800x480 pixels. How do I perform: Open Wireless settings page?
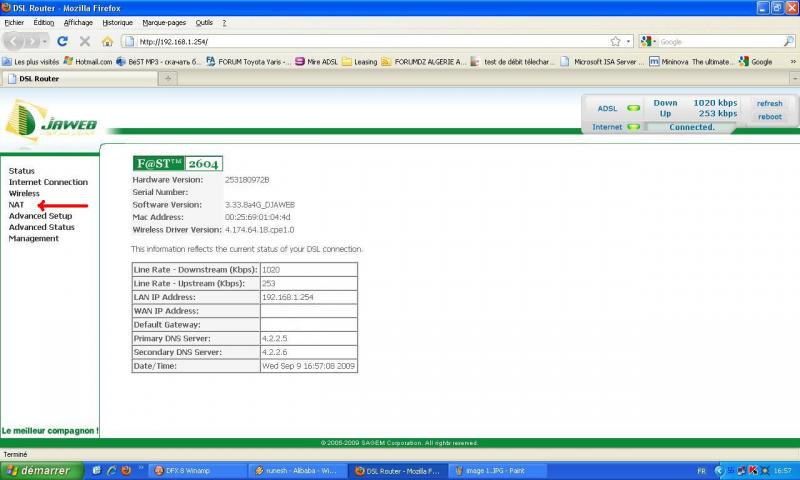[x=24, y=193]
